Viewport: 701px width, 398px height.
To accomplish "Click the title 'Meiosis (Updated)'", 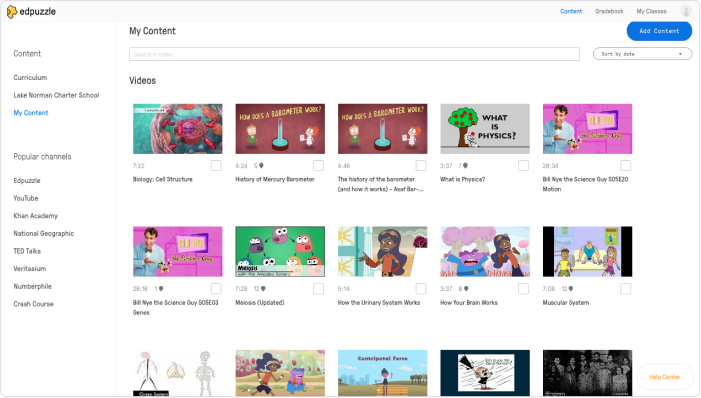I will pyautogui.click(x=260, y=303).
